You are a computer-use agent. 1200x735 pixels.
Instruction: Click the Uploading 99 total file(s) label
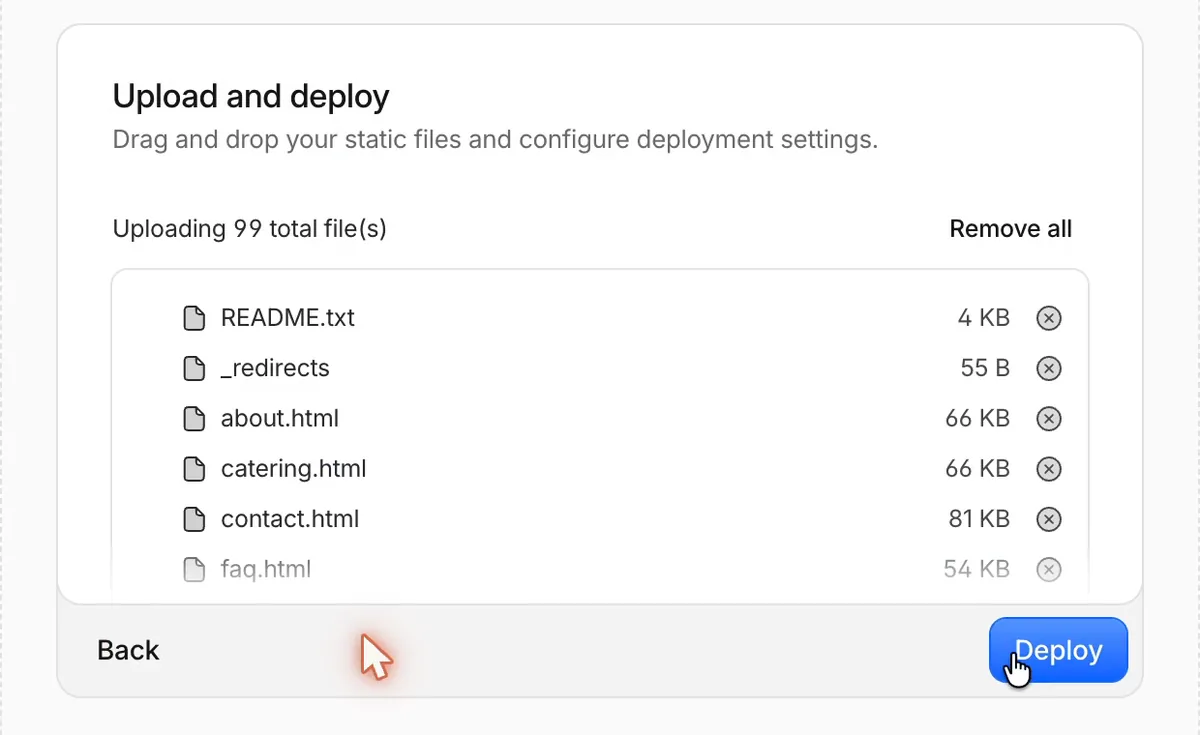250,229
